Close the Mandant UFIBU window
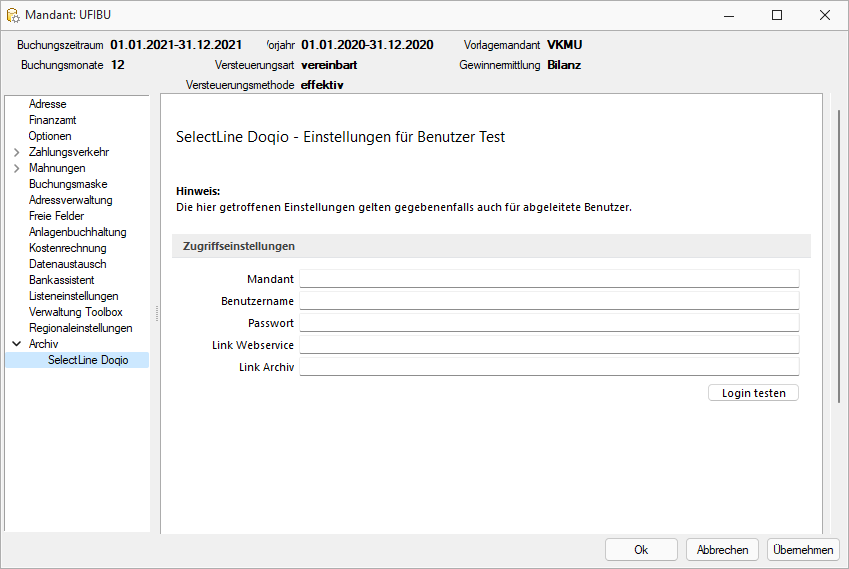 point(825,15)
